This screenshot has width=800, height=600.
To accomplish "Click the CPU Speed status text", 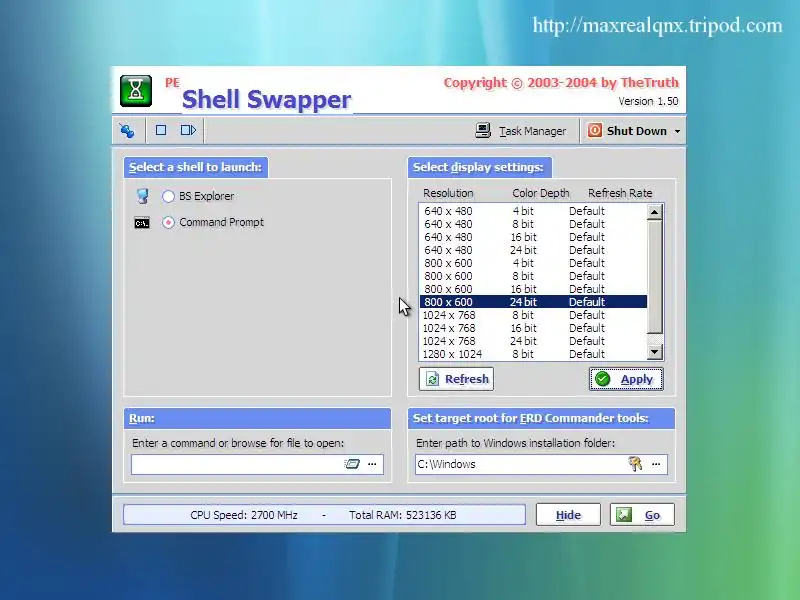I will coord(244,515).
